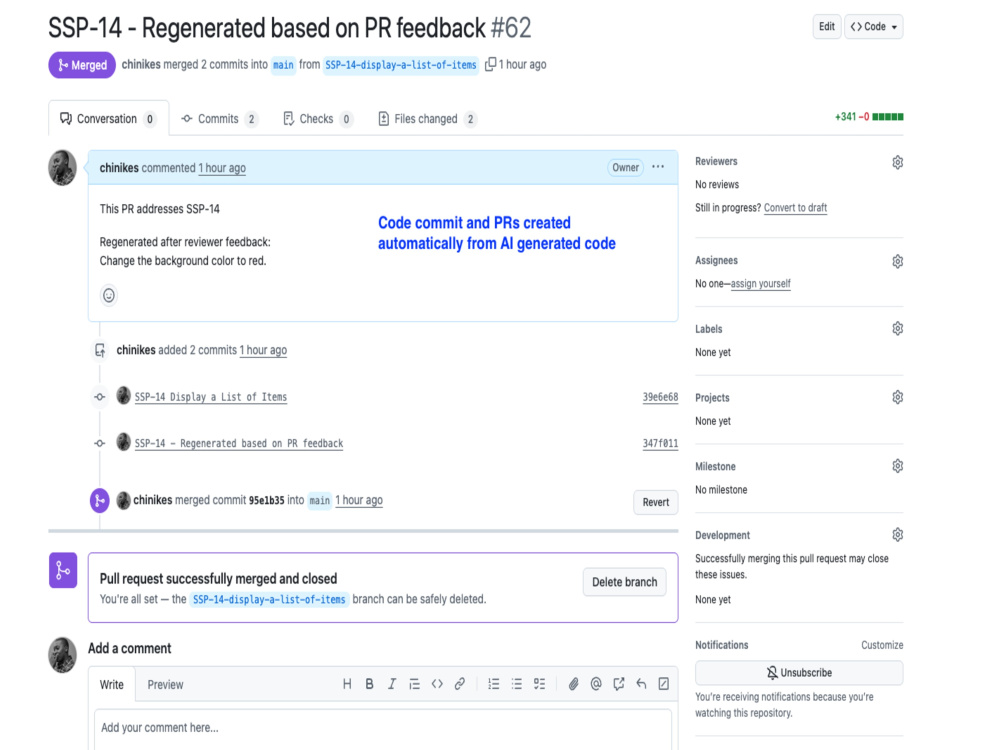Insert a bulleted list icon

coord(517,684)
